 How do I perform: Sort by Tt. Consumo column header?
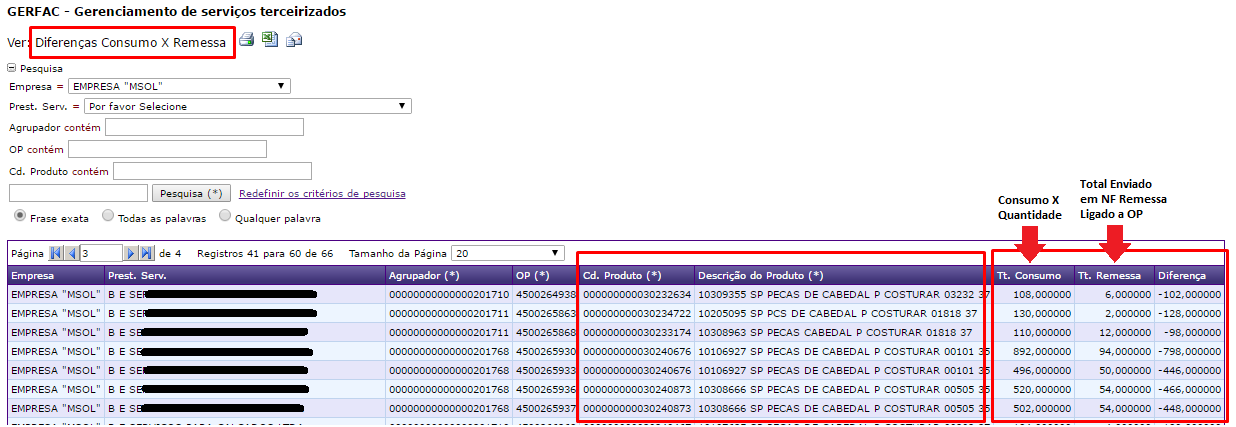pyautogui.click(x=1029, y=275)
